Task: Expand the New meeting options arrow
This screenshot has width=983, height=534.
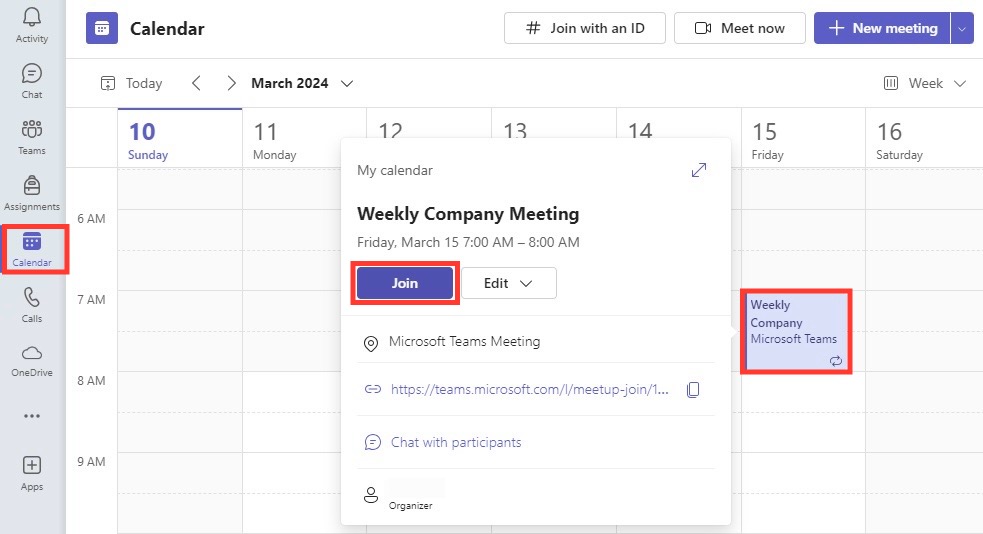Action: pyautogui.click(x=962, y=28)
